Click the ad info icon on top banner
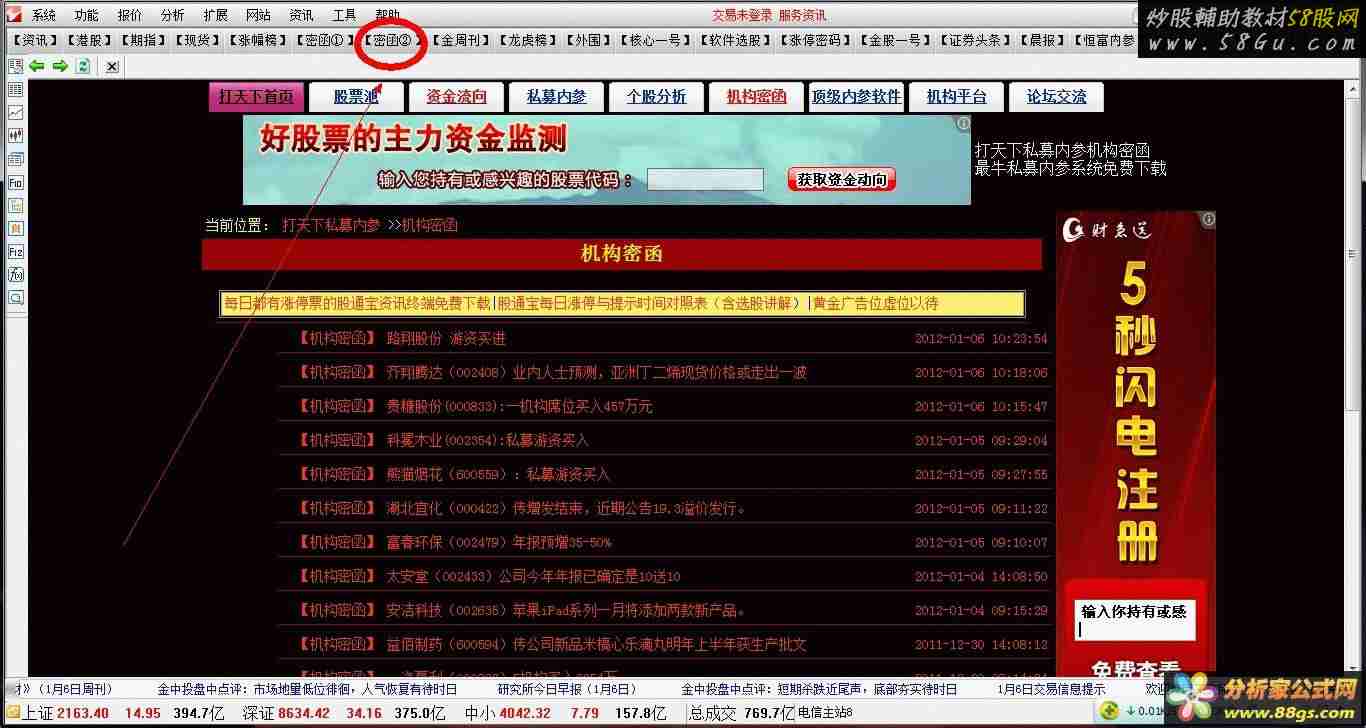1366x728 pixels. (963, 124)
